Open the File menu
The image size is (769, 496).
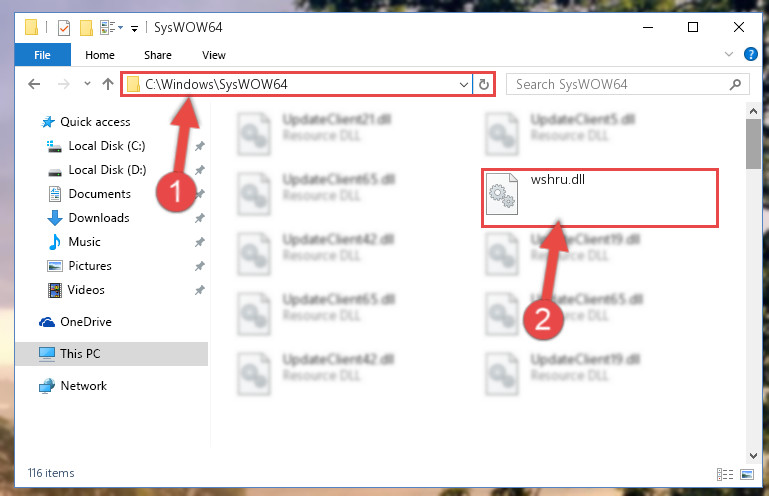click(42, 55)
